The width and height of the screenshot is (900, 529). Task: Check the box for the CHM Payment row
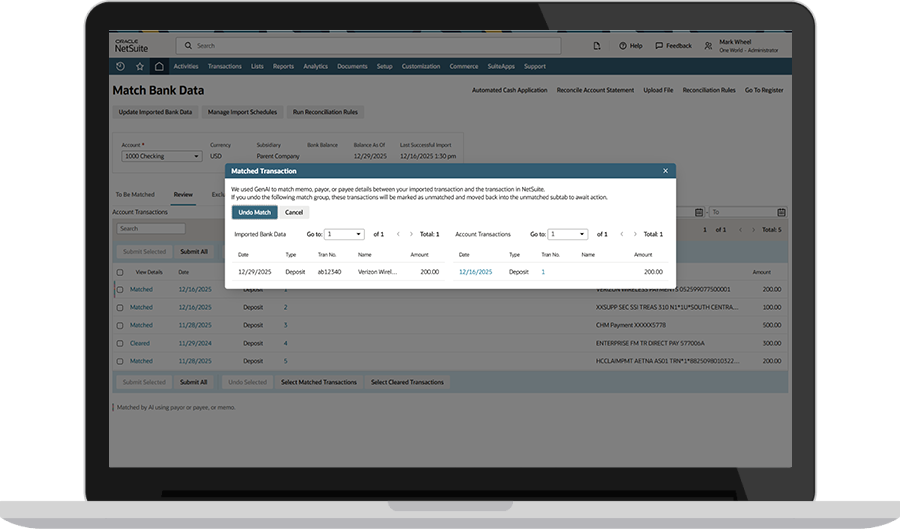click(x=120, y=325)
